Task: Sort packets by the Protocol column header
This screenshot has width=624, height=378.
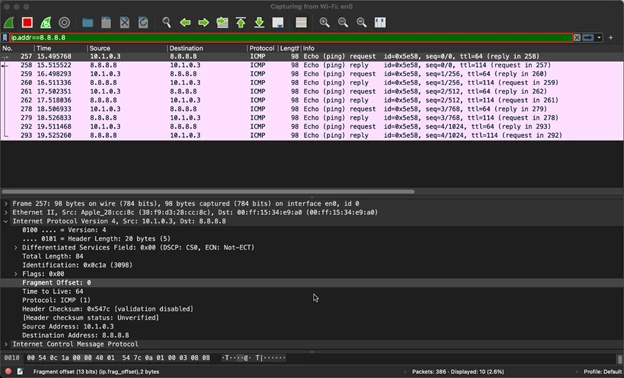Action: (262, 48)
